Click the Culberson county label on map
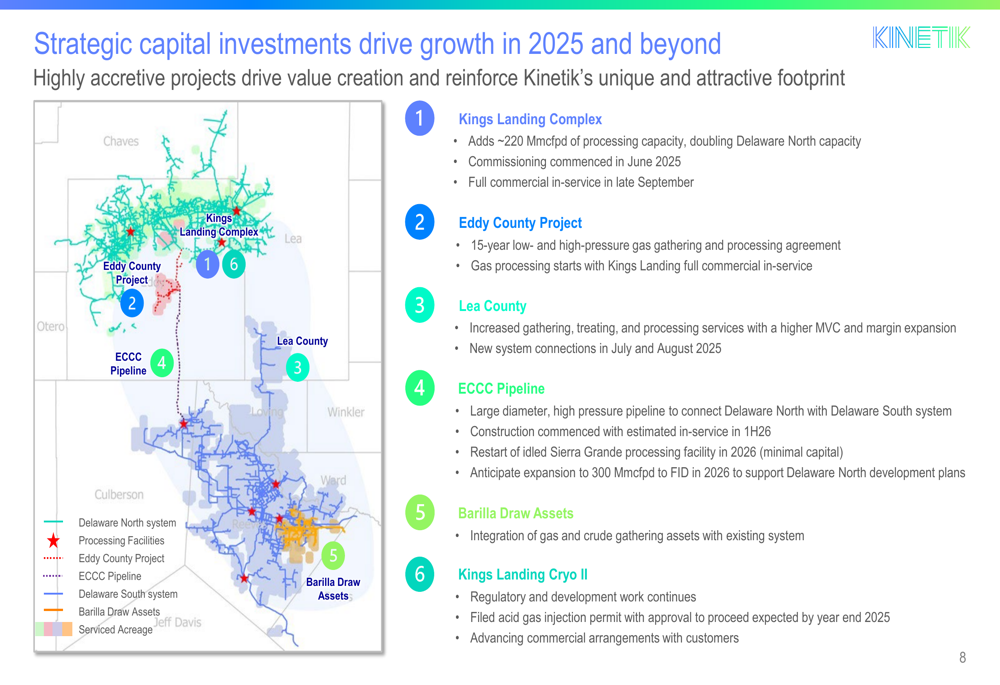This screenshot has height=685, width=1000. point(119,494)
